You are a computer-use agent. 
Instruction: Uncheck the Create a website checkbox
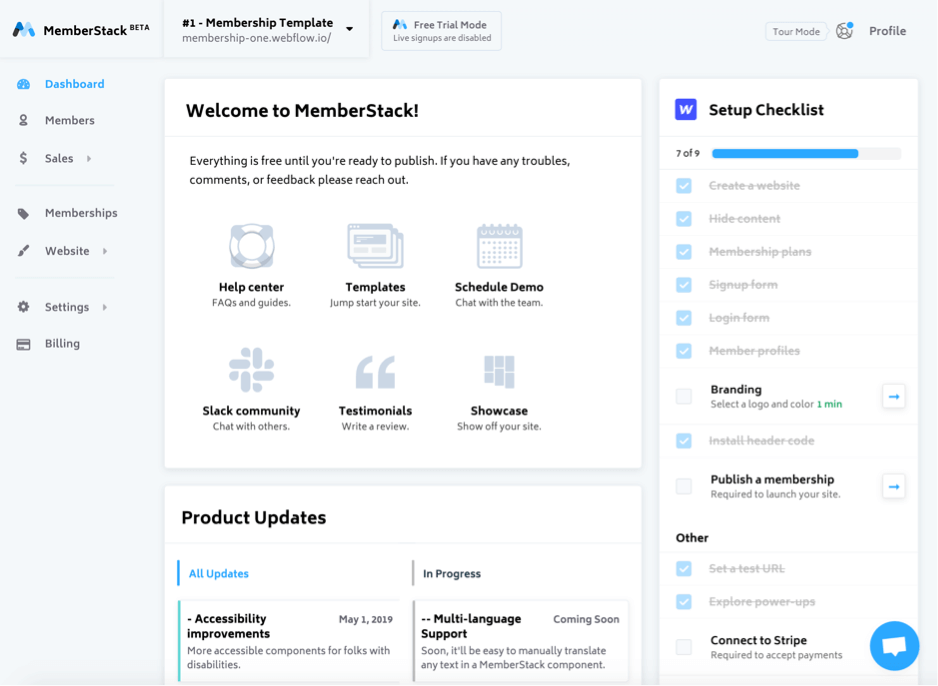pos(684,186)
